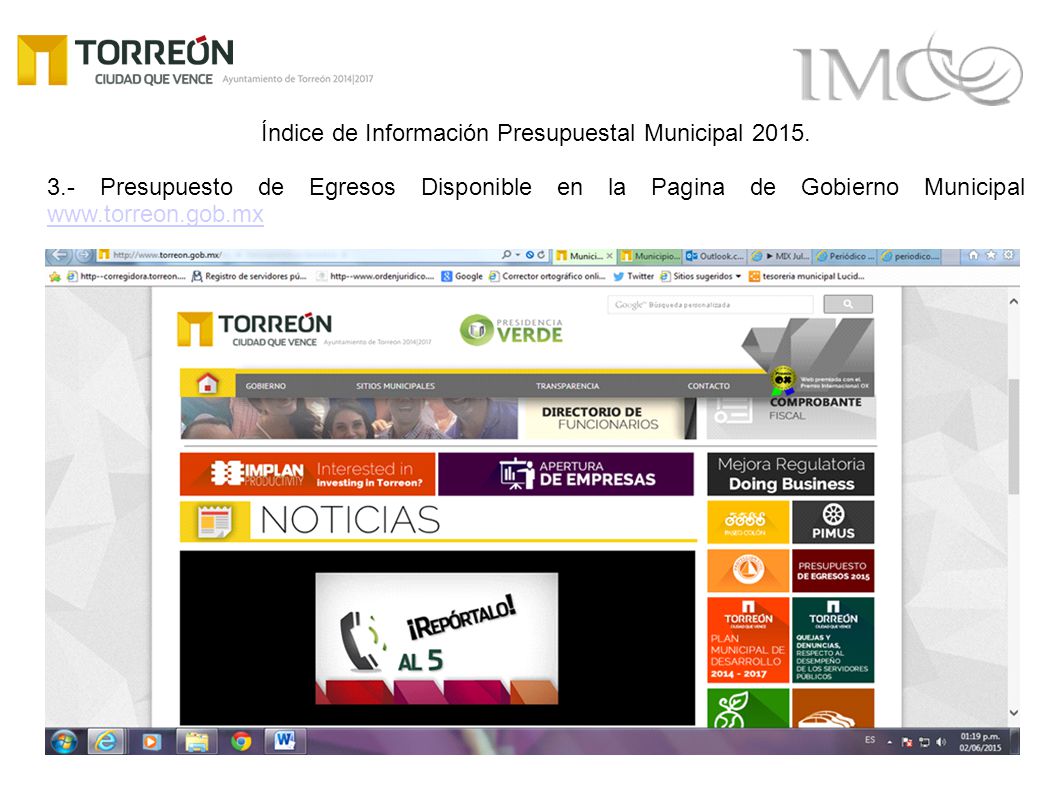Click the PIMUS tile

833,522
